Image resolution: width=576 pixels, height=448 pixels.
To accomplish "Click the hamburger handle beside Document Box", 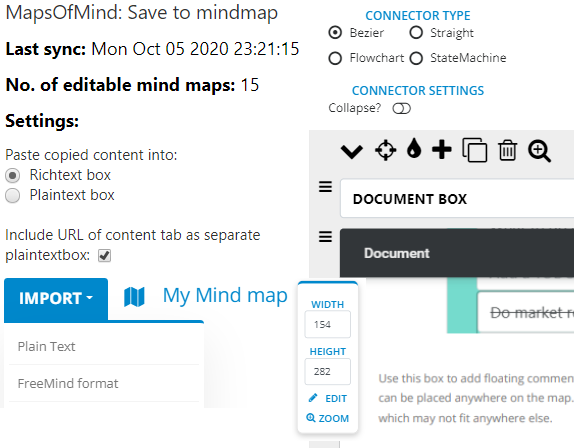I will click(x=325, y=187).
